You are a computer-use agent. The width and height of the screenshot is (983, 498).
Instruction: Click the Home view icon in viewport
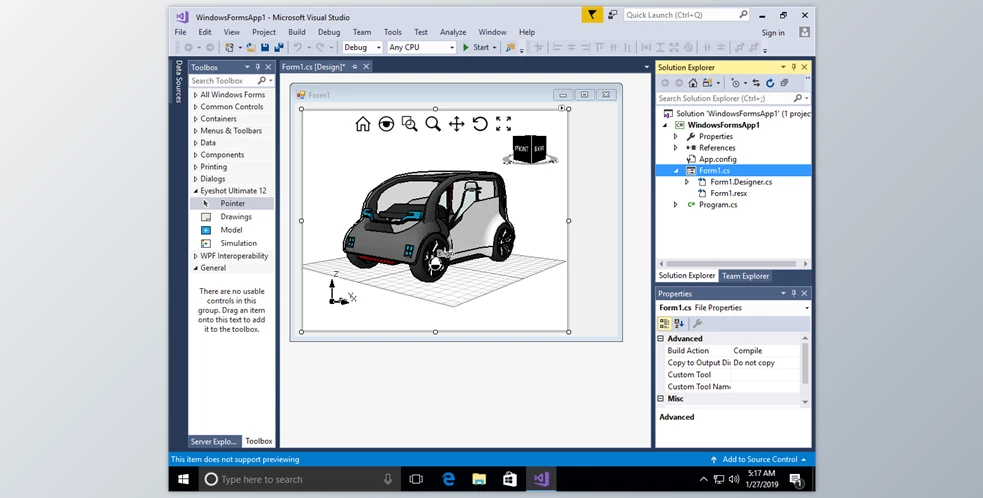[362, 124]
